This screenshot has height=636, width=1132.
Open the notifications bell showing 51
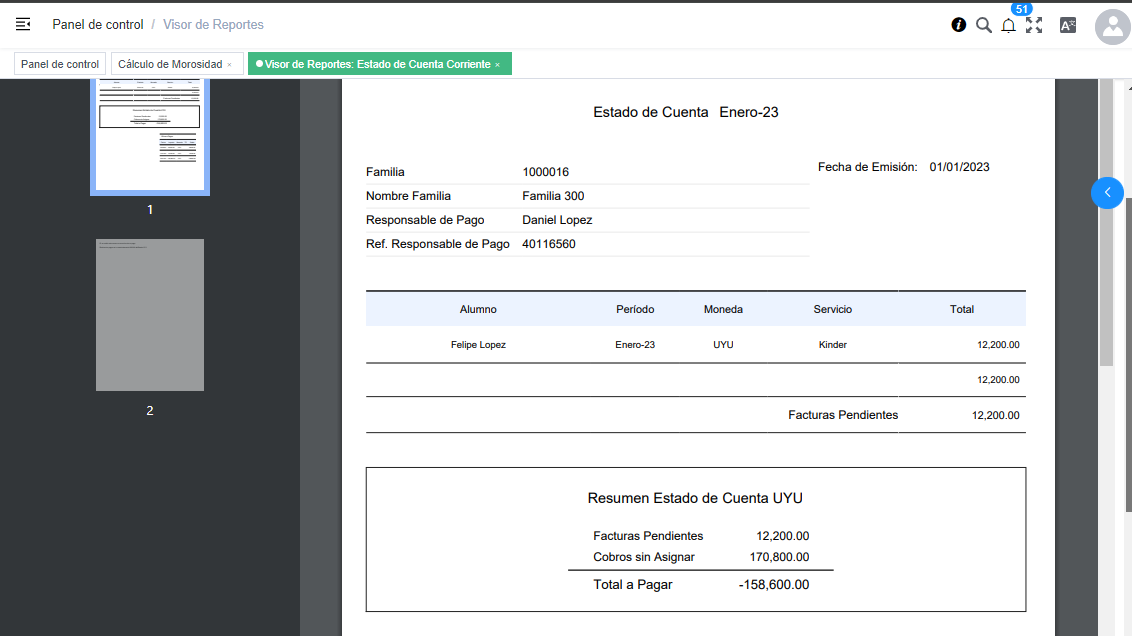[x=1008, y=25]
